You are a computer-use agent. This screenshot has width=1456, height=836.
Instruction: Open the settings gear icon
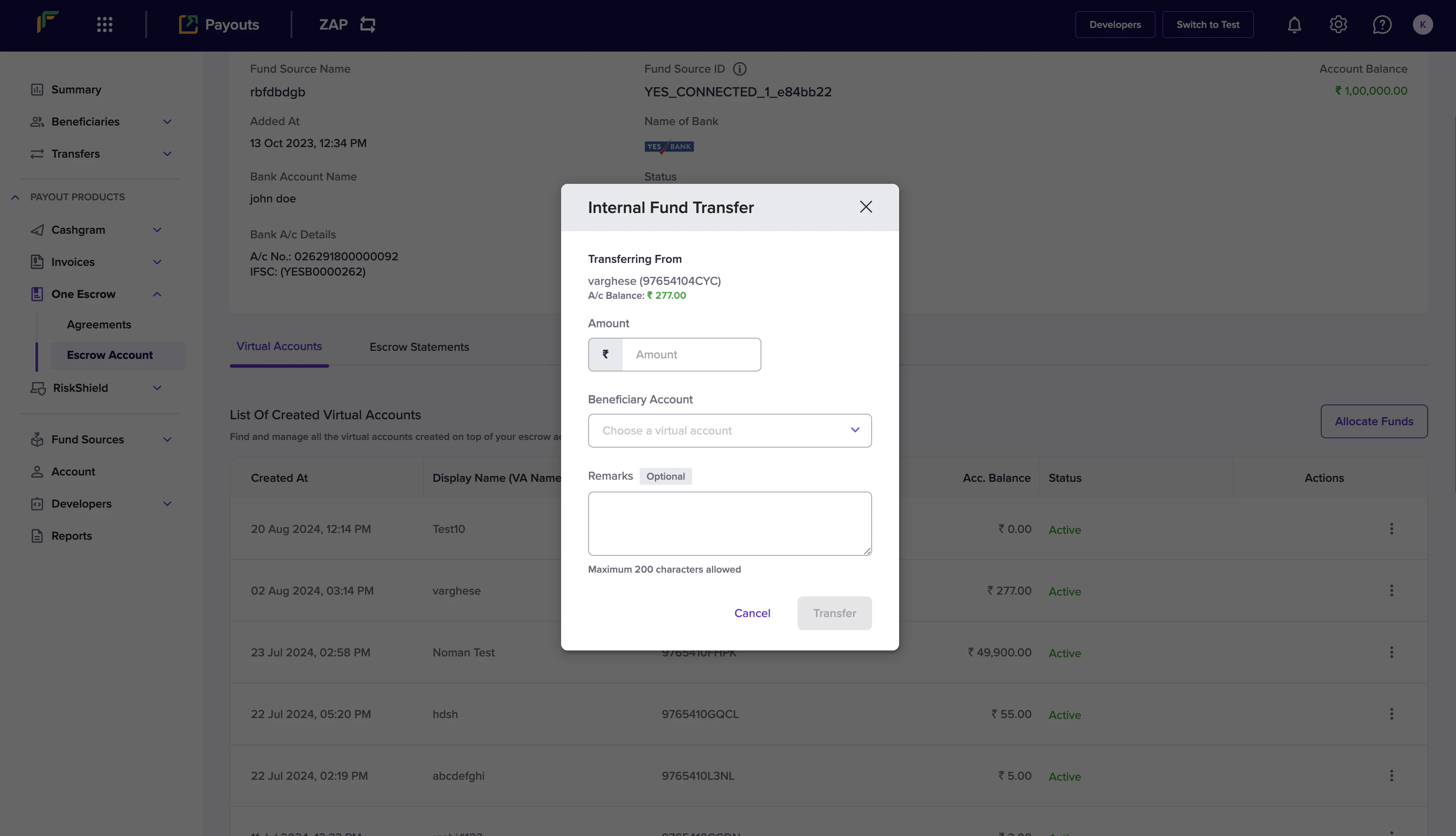pos(1338,25)
